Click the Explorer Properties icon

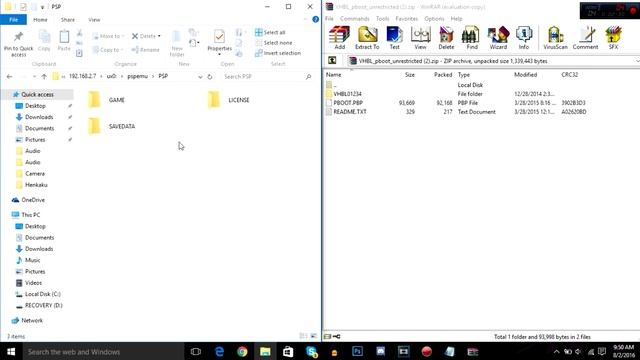[219, 42]
